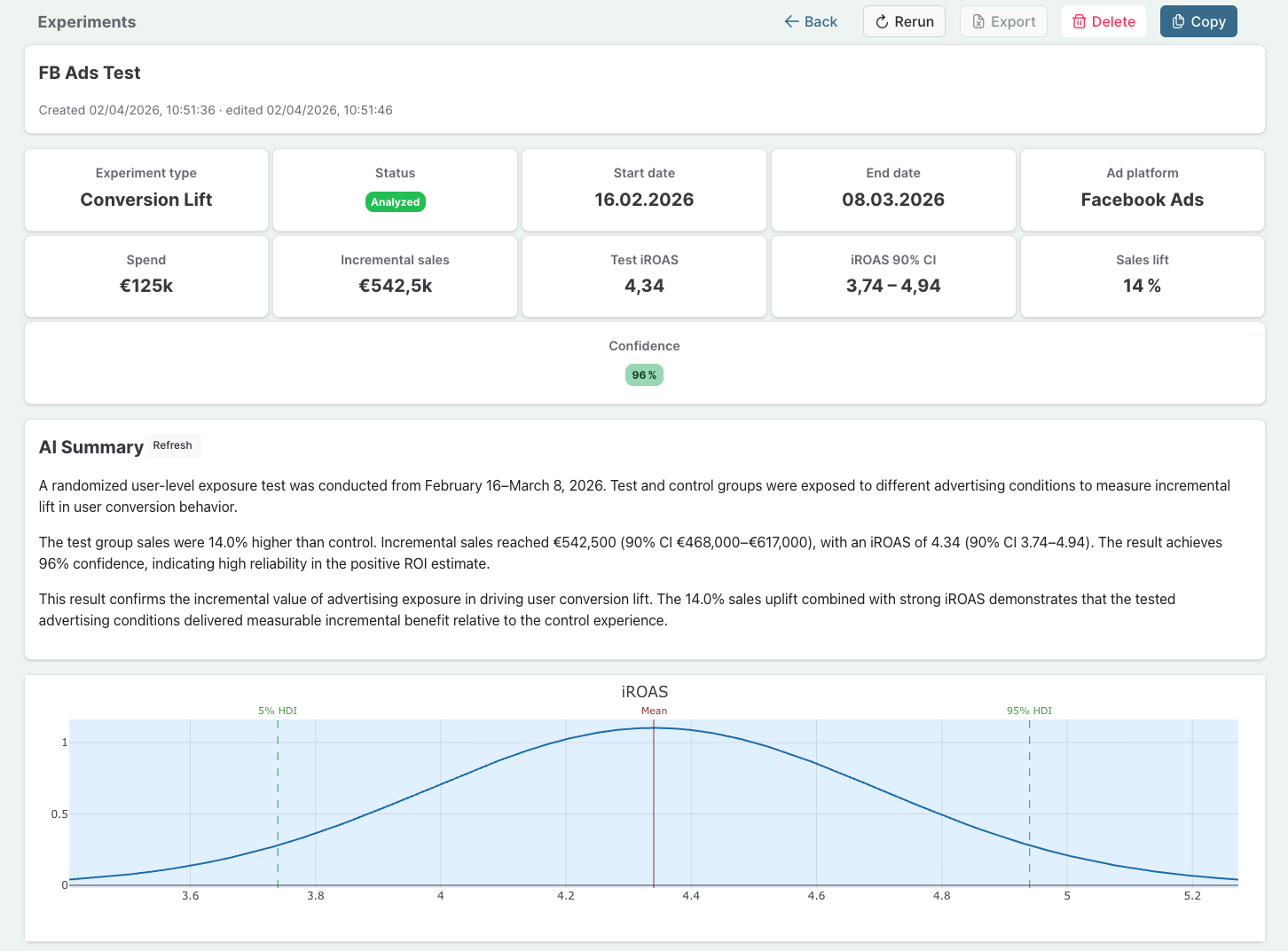Delete the FB Ads Test experiment
Screen dimensions: 1288x951
pos(1103,21)
